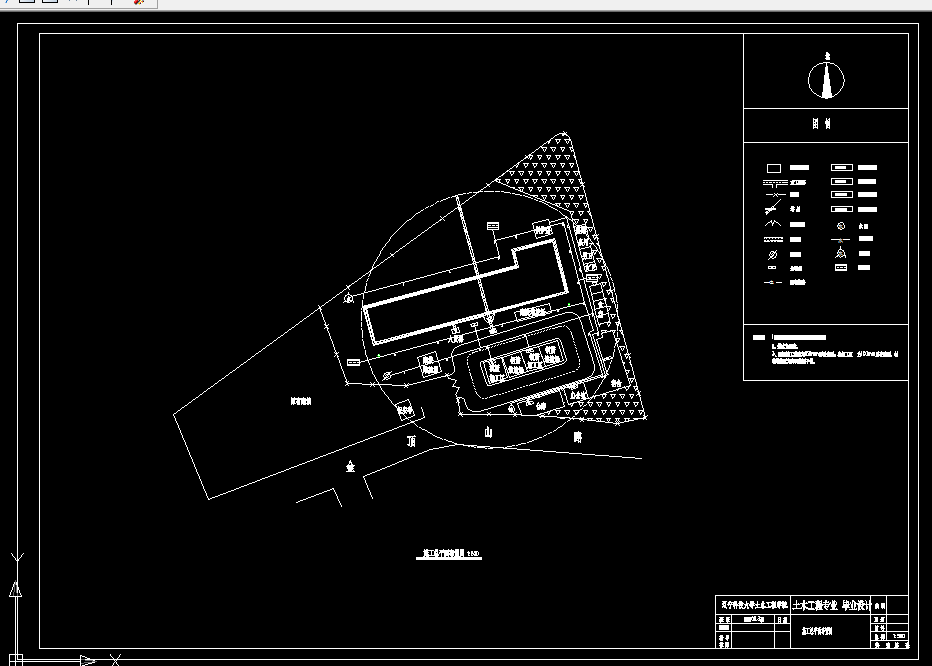Toggle the rectangular building outline in the site plan
Screen dimensions: 932x666
tap(460, 290)
